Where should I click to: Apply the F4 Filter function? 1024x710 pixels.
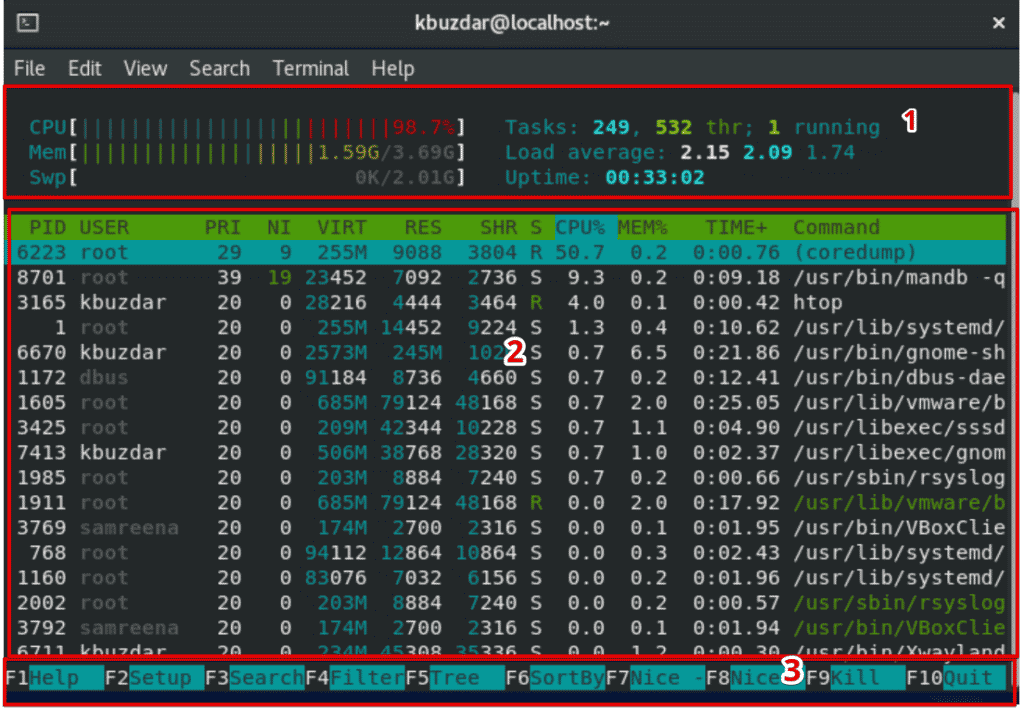[355, 677]
